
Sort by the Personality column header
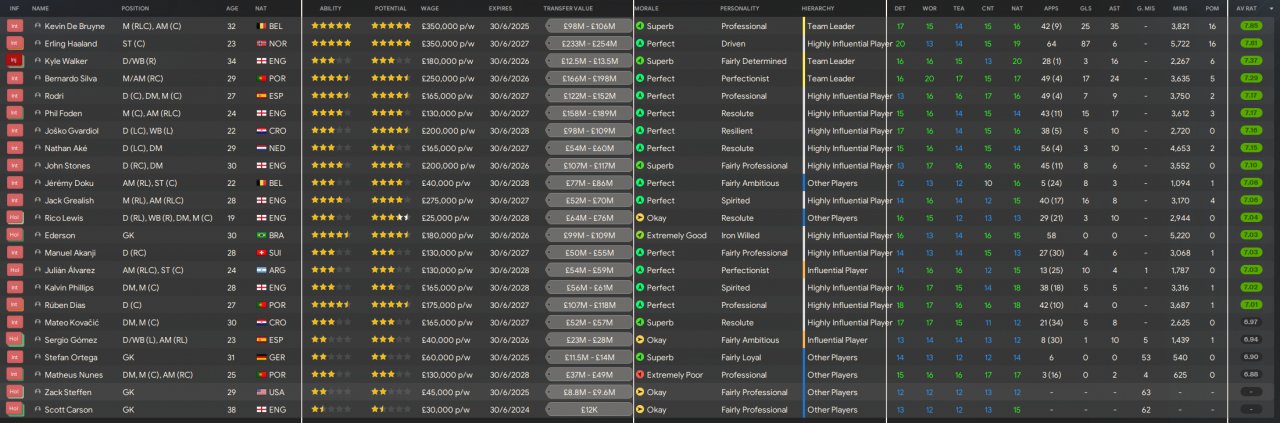click(740, 8)
